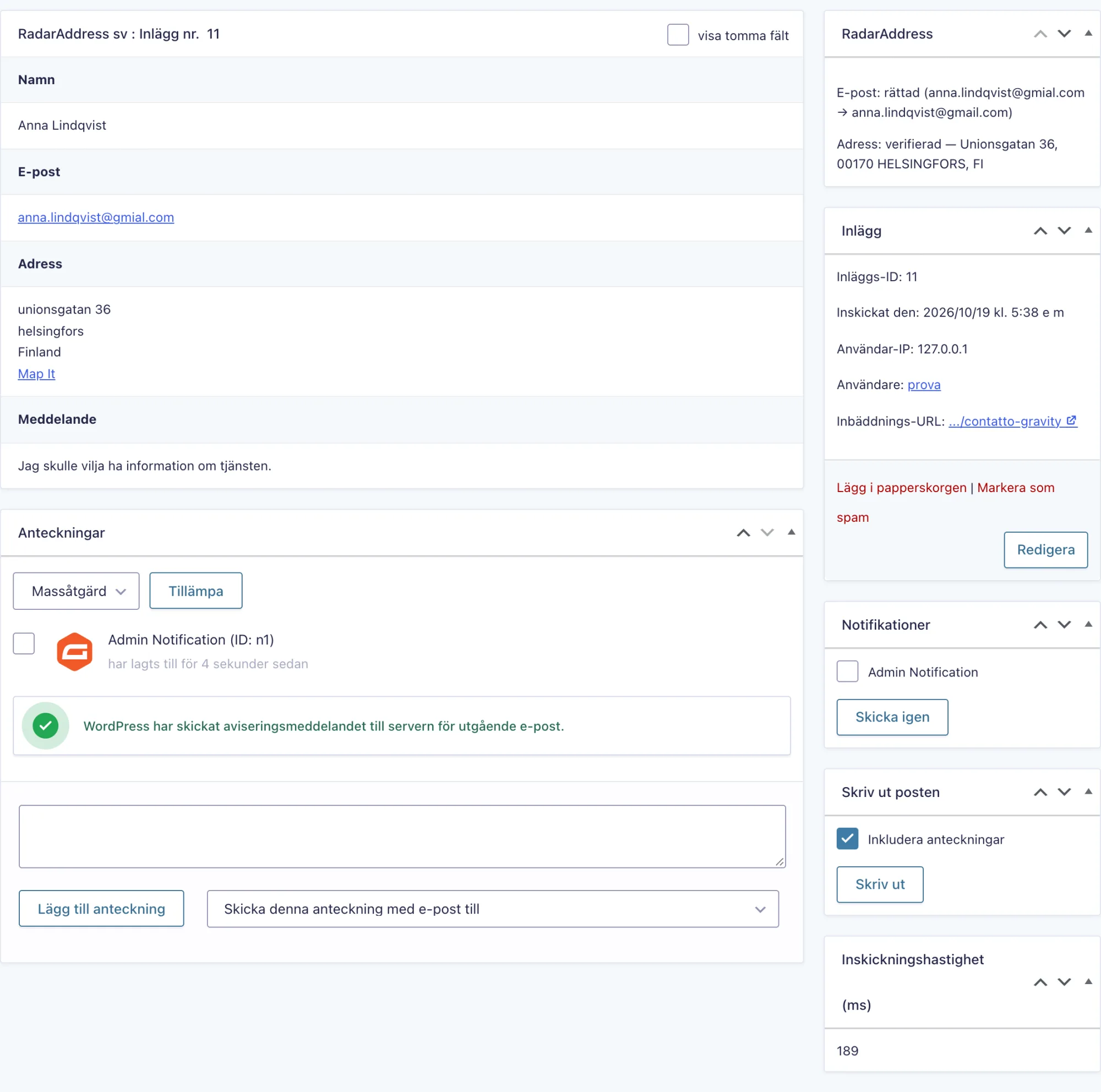Click the green success checkmark icon
The image size is (1101, 1092).
(x=46, y=726)
